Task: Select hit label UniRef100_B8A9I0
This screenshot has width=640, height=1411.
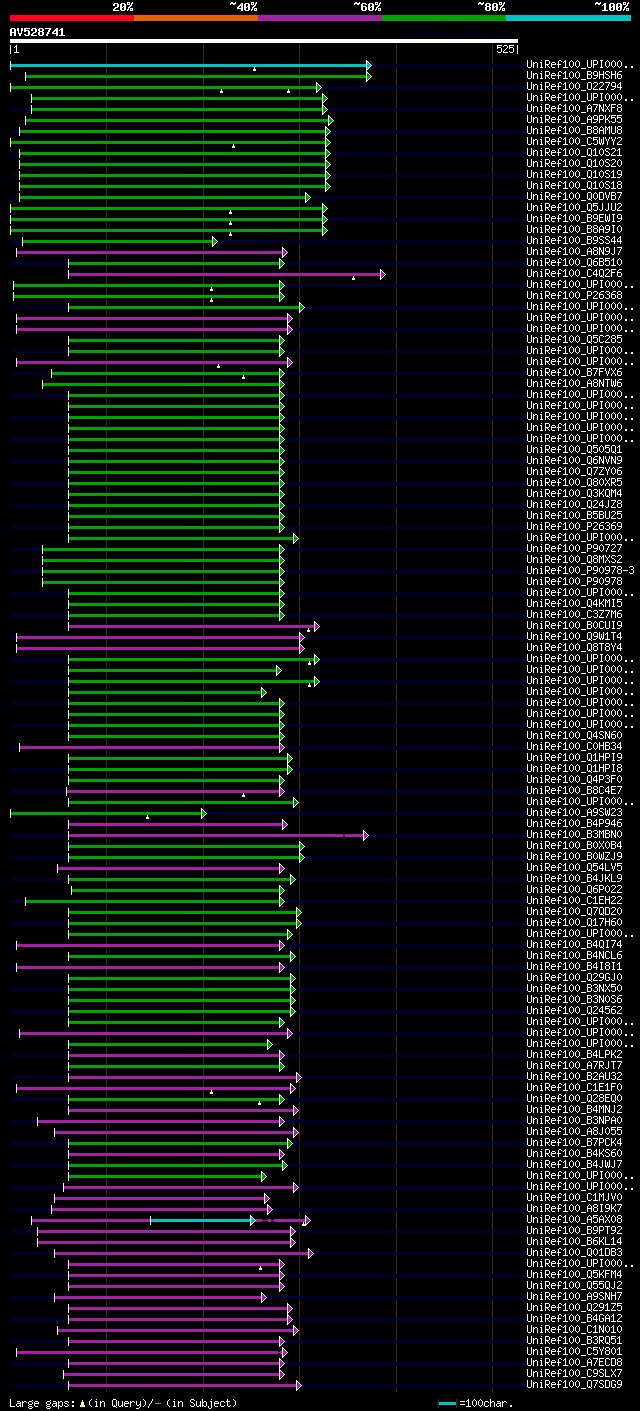Action: pos(574,229)
